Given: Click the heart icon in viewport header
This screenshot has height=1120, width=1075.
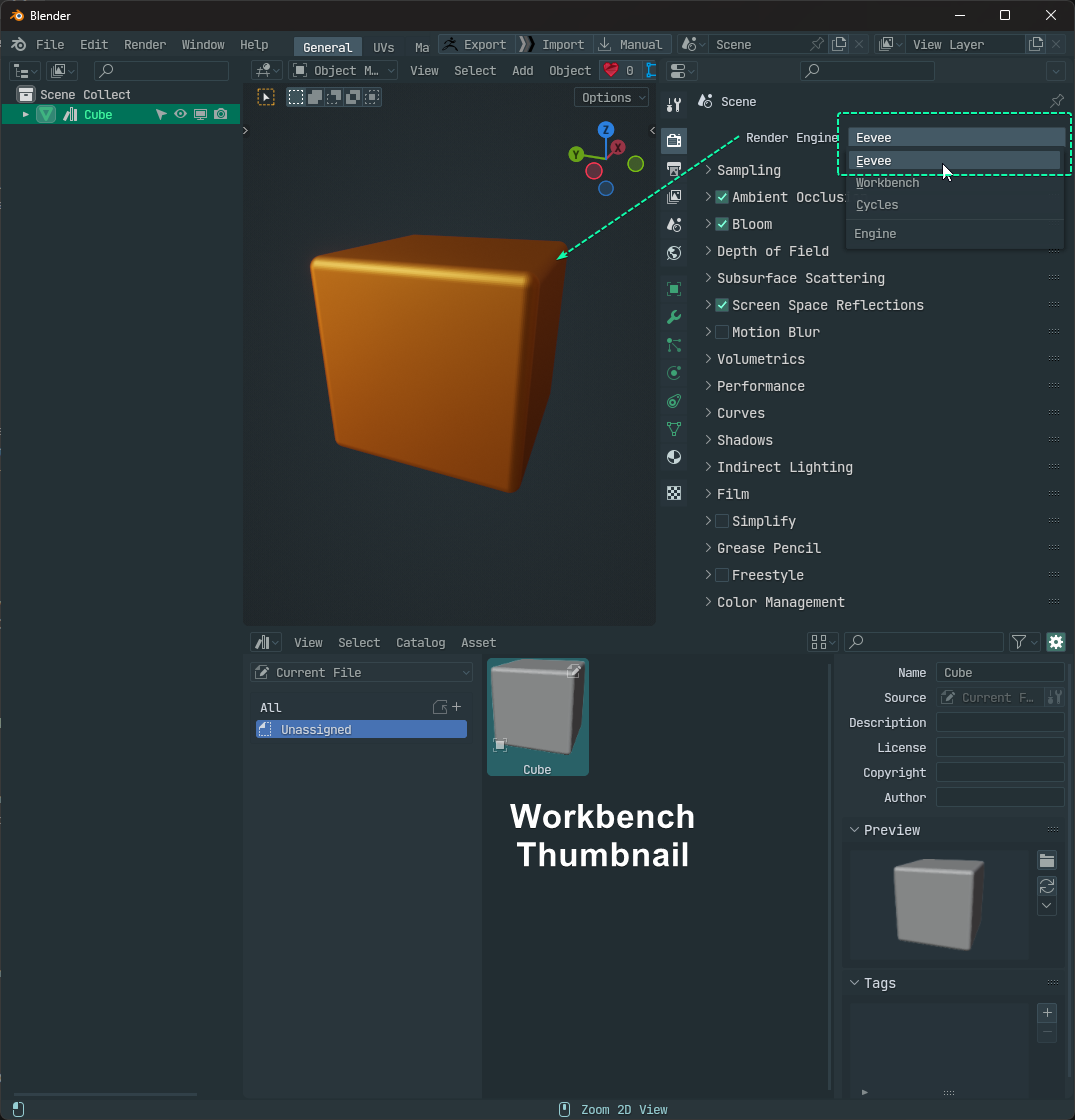Looking at the screenshot, I should pos(611,70).
